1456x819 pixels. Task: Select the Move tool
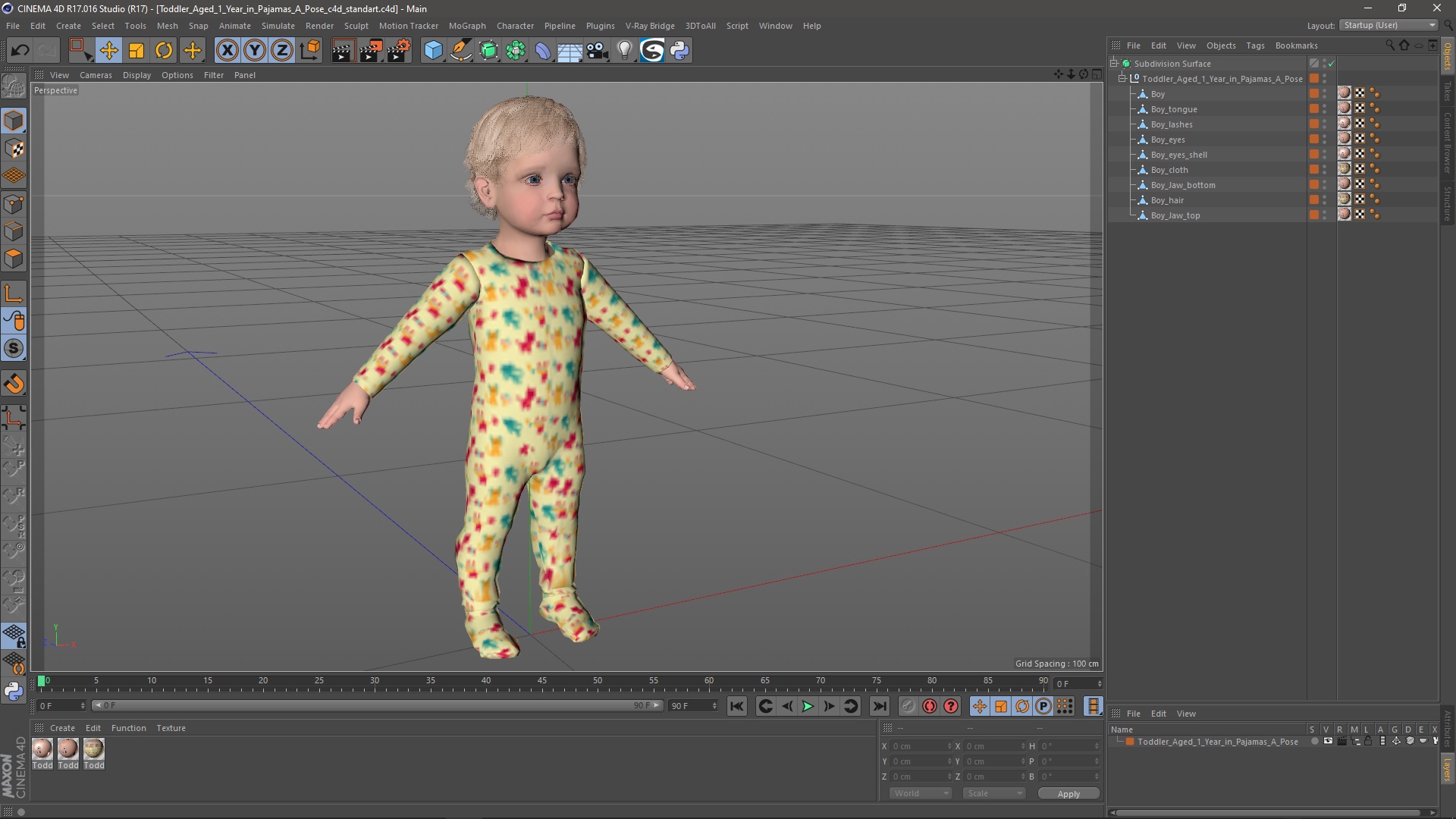point(108,51)
